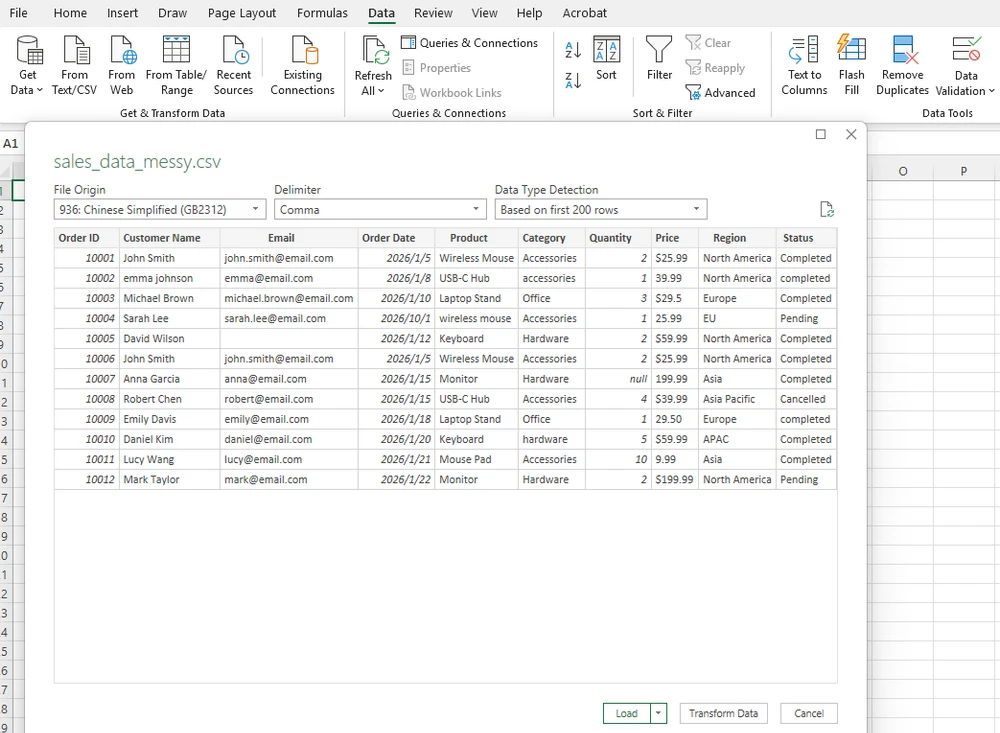Click the cell michael.brown@email.com

[x=289, y=298]
